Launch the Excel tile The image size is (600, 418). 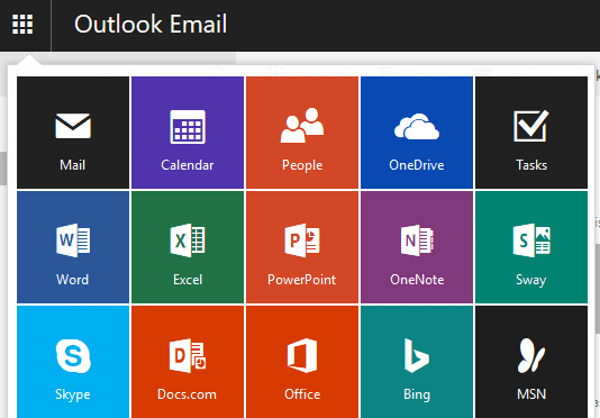(x=188, y=247)
